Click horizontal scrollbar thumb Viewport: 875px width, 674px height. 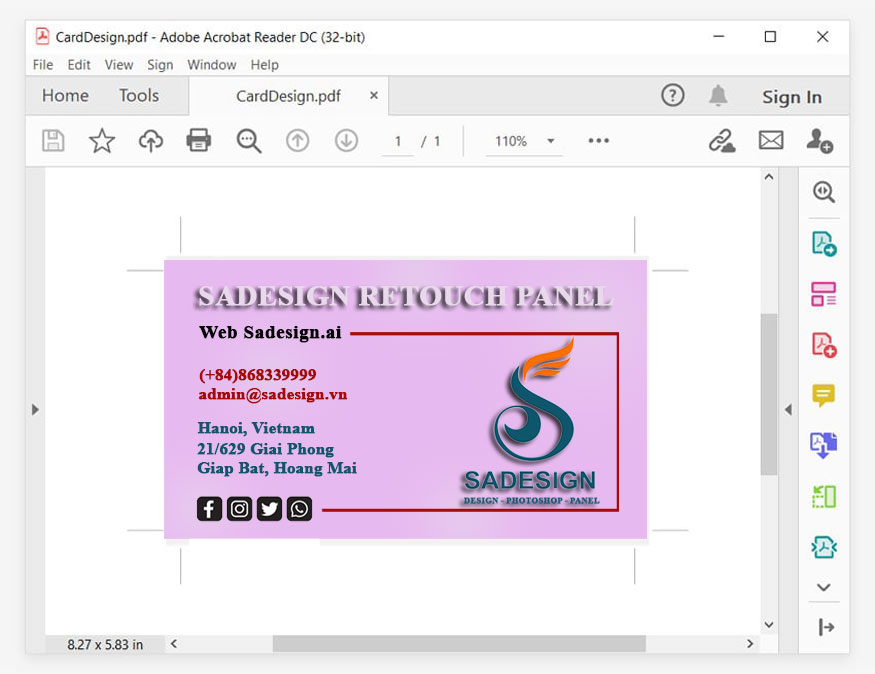[459, 643]
